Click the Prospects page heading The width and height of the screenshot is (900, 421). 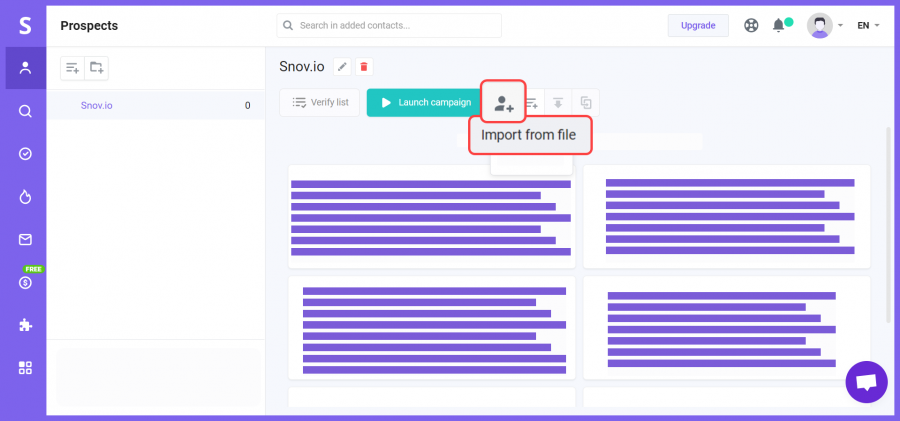(89, 26)
